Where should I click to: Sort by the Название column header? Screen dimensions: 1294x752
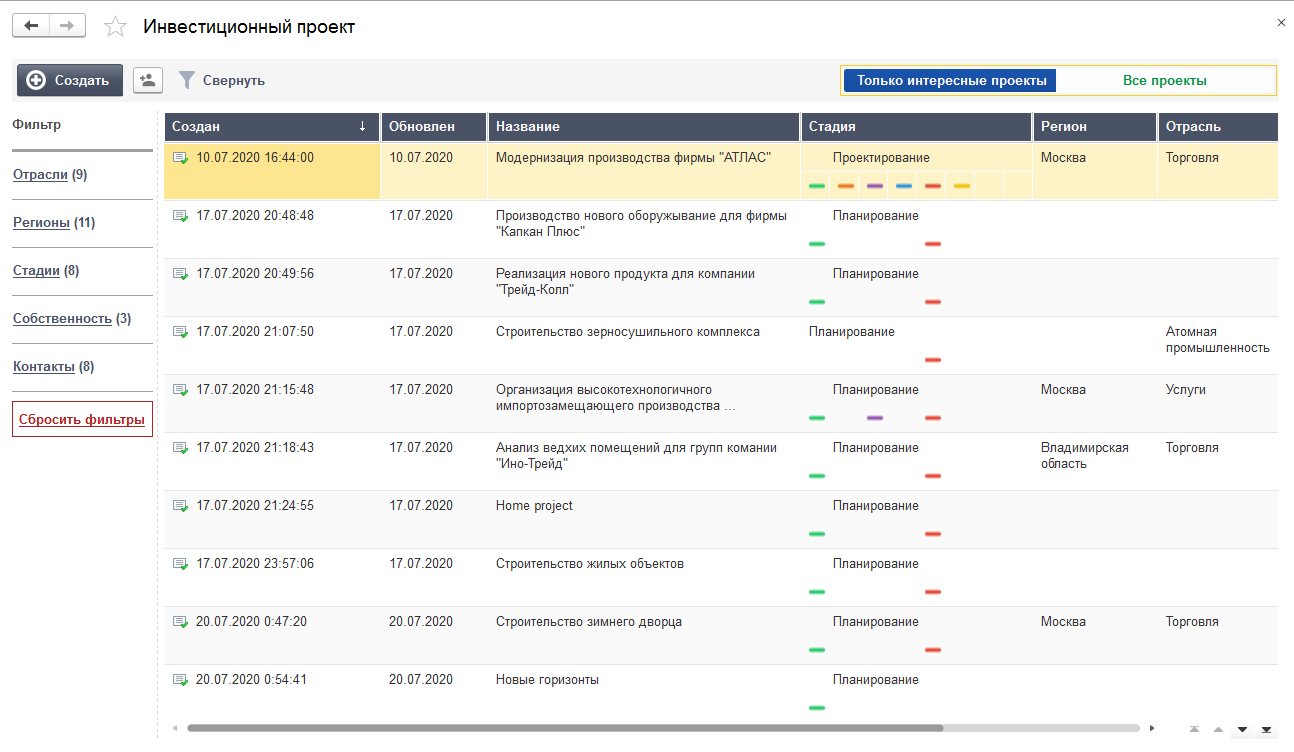(643, 127)
